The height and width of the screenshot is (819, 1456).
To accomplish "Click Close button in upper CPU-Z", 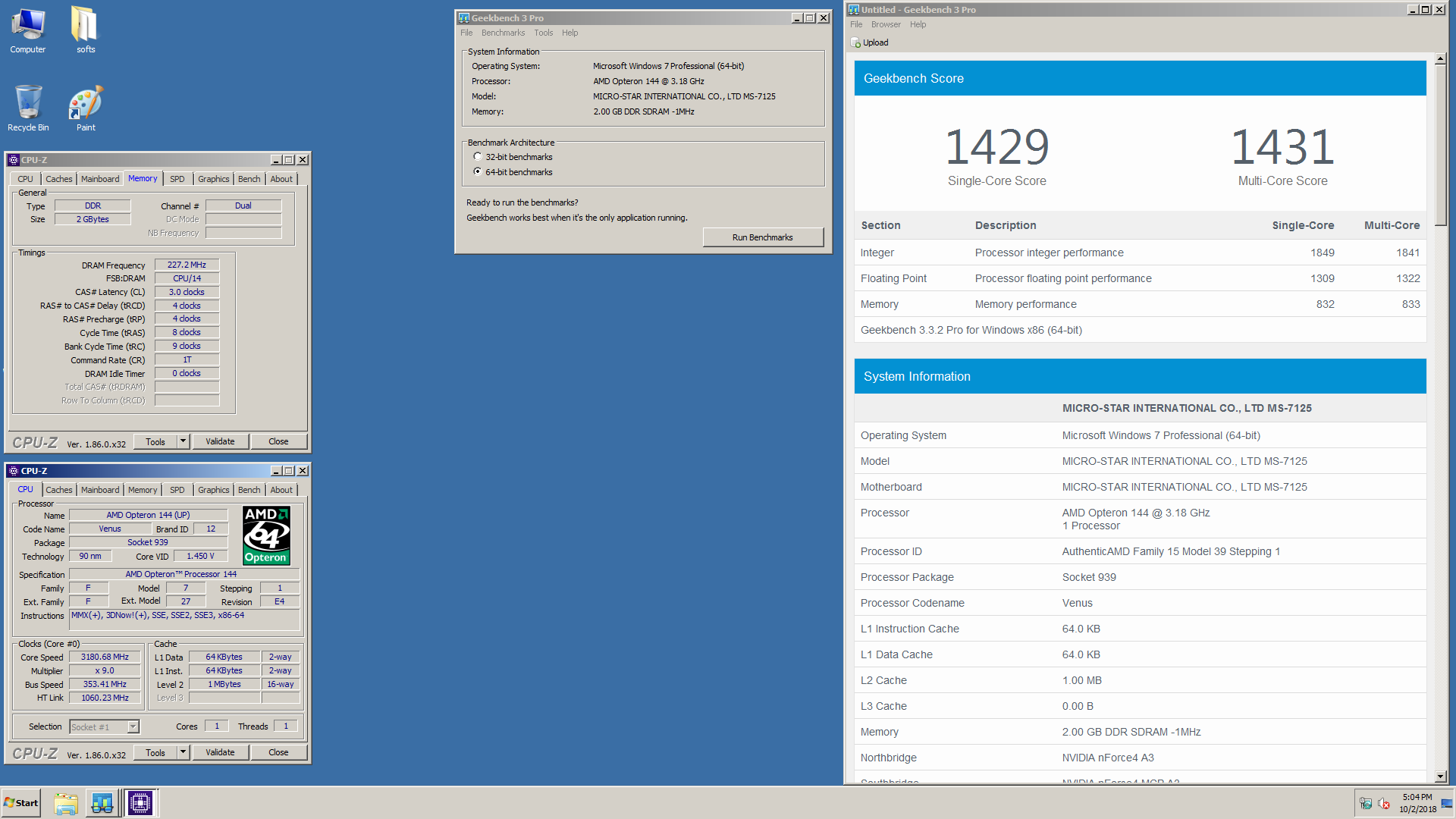I will click(278, 441).
